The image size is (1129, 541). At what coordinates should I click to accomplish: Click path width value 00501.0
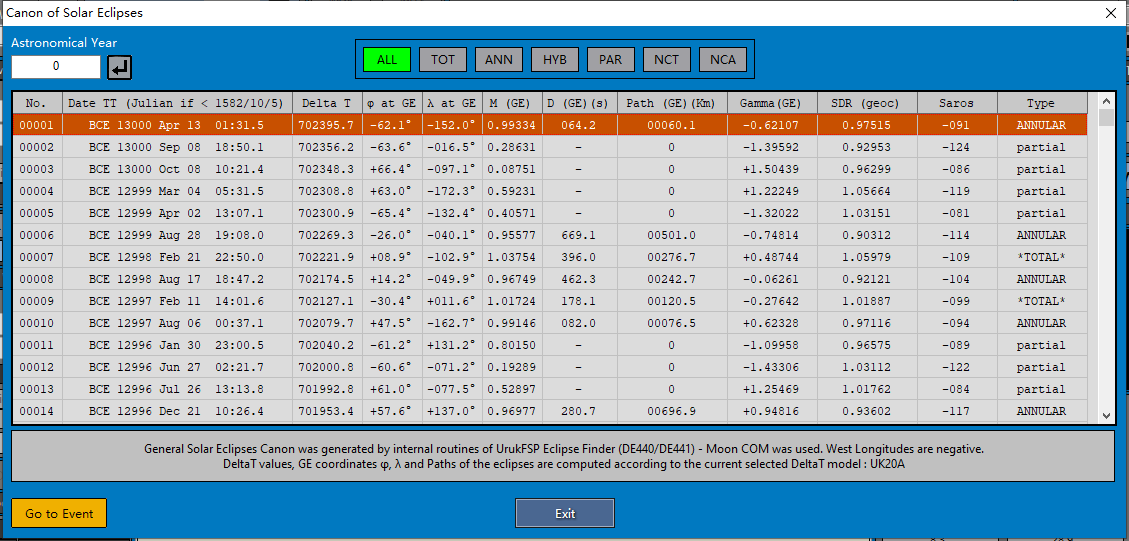(x=673, y=235)
